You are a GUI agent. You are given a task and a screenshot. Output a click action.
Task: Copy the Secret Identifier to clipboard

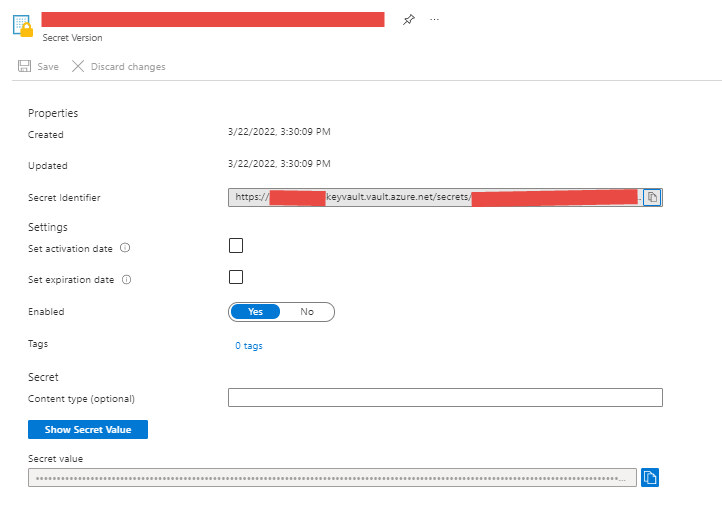(x=651, y=197)
